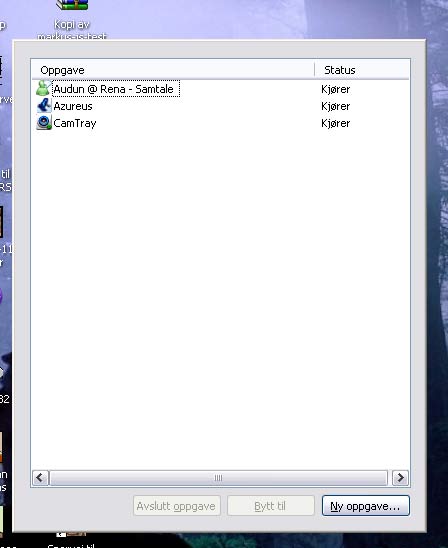Image resolution: width=448 pixels, height=548 pixels.
Task: Click the left arrow of horizontal scrollbar
Action: point(40,478)
